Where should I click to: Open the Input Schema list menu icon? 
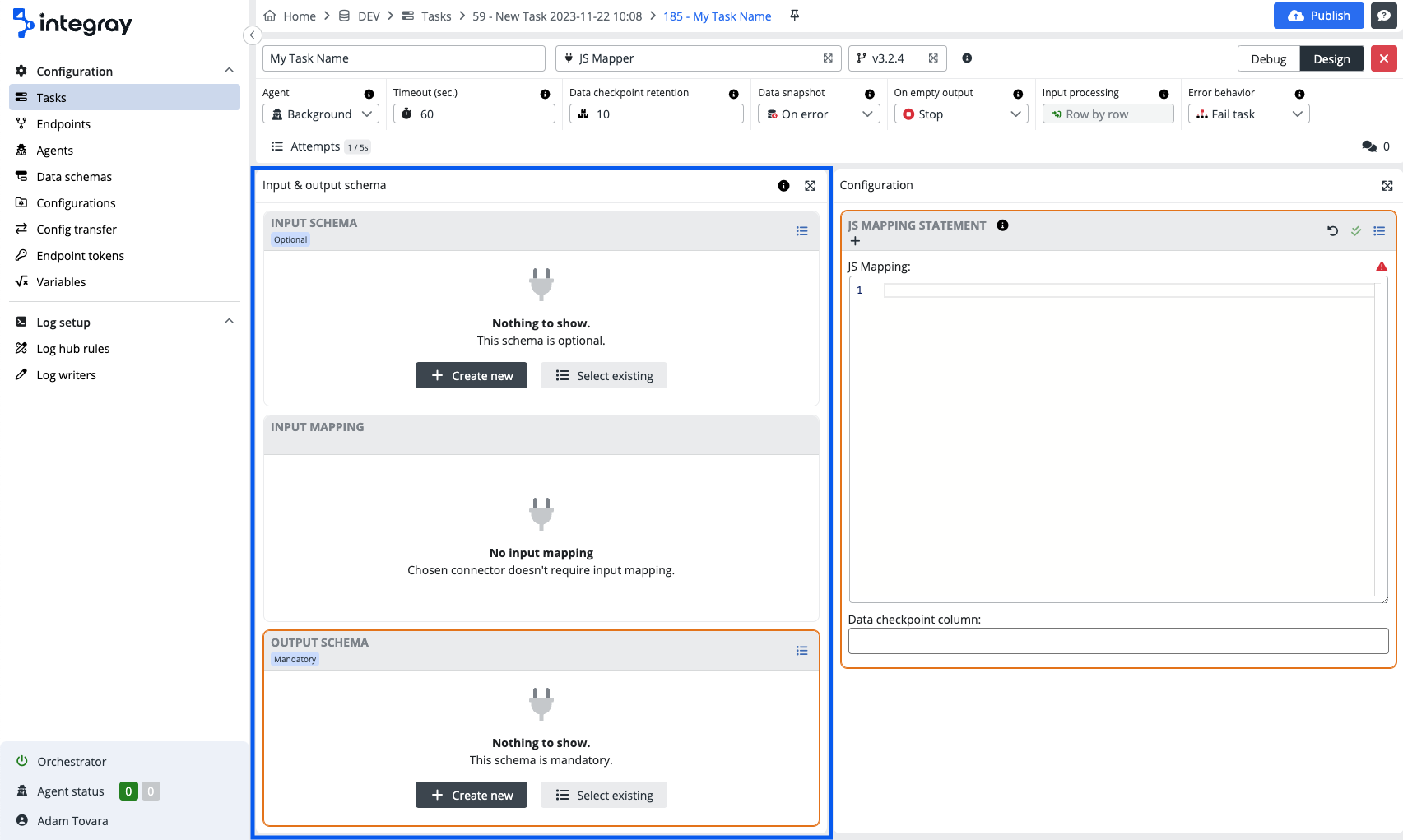point(801,231)
